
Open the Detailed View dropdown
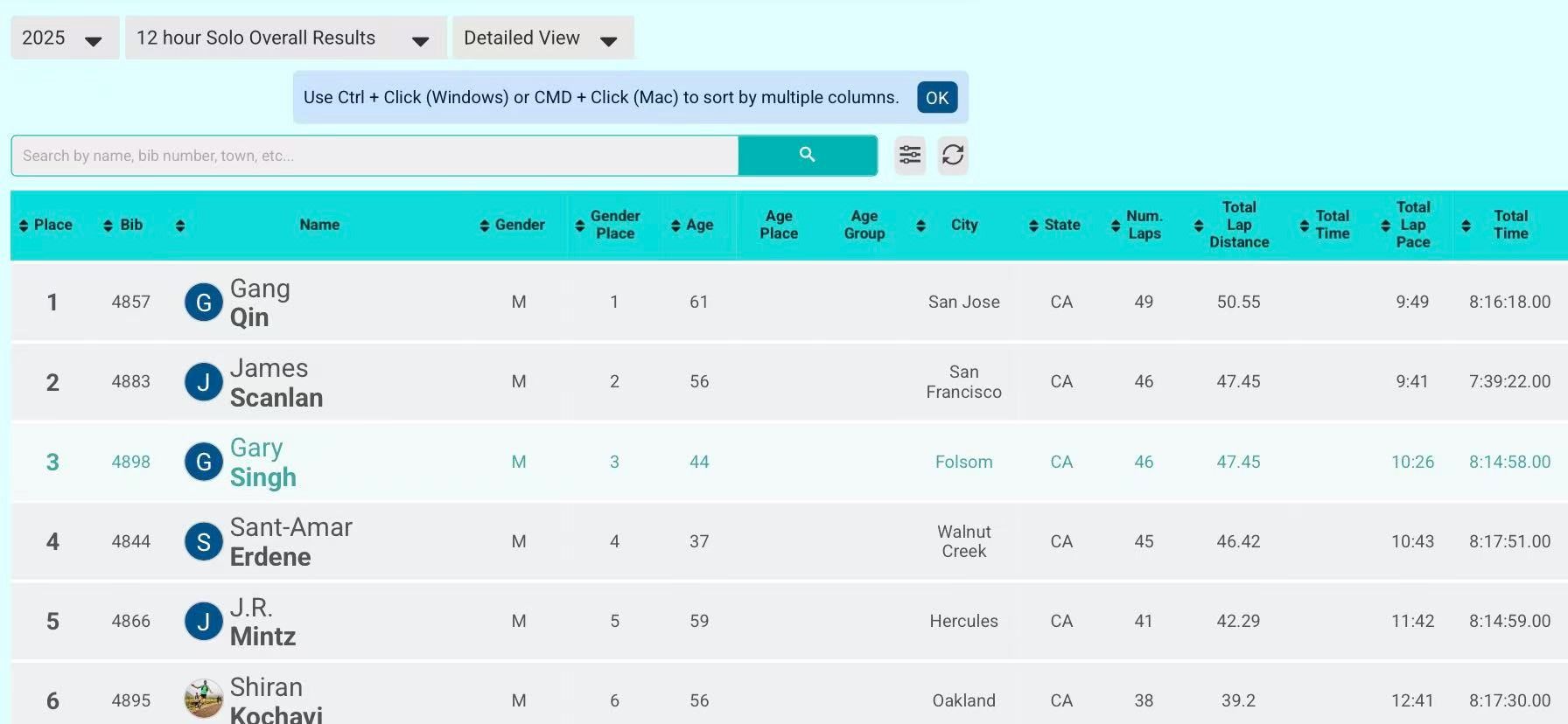[x=542, y=38]
